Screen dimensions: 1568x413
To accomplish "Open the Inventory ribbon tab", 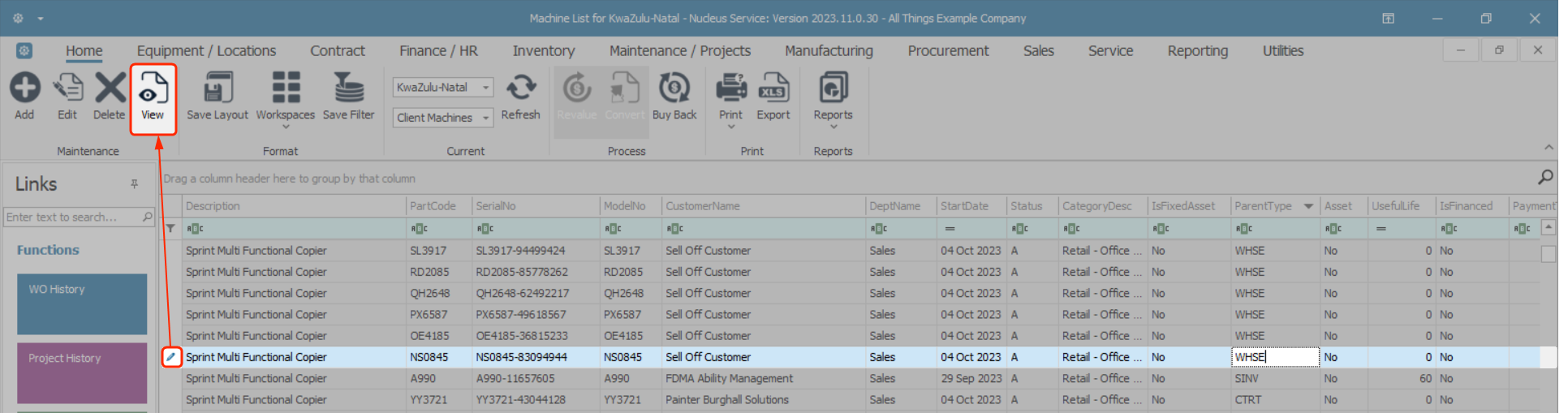I will pos(543,50).
